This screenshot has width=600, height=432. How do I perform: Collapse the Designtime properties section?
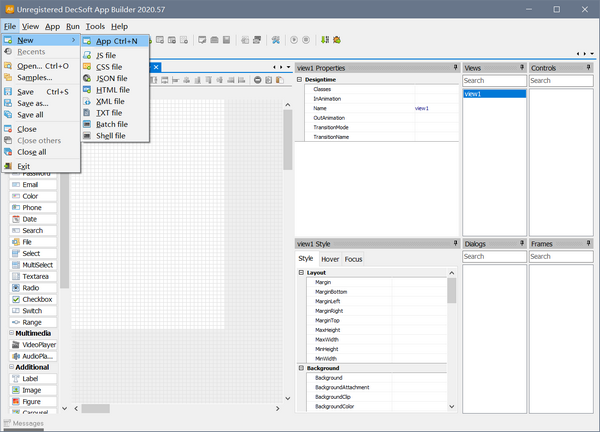tap(301, 79)
